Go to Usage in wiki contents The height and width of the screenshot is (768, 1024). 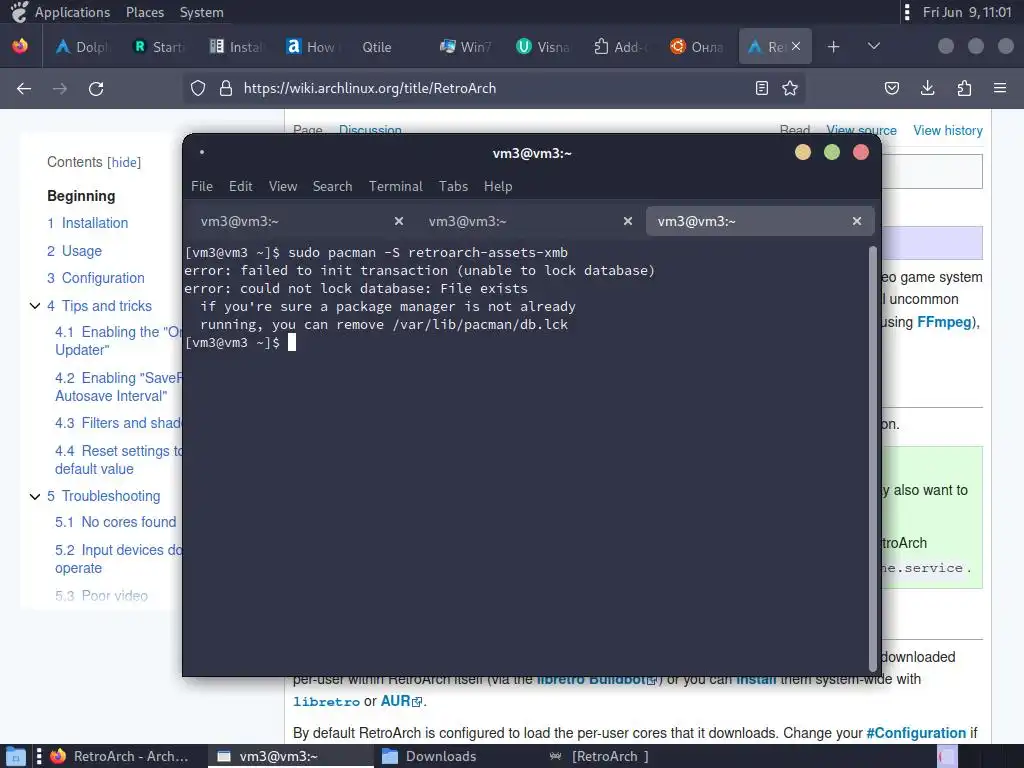pyautogui.click(x=74, y=251)
